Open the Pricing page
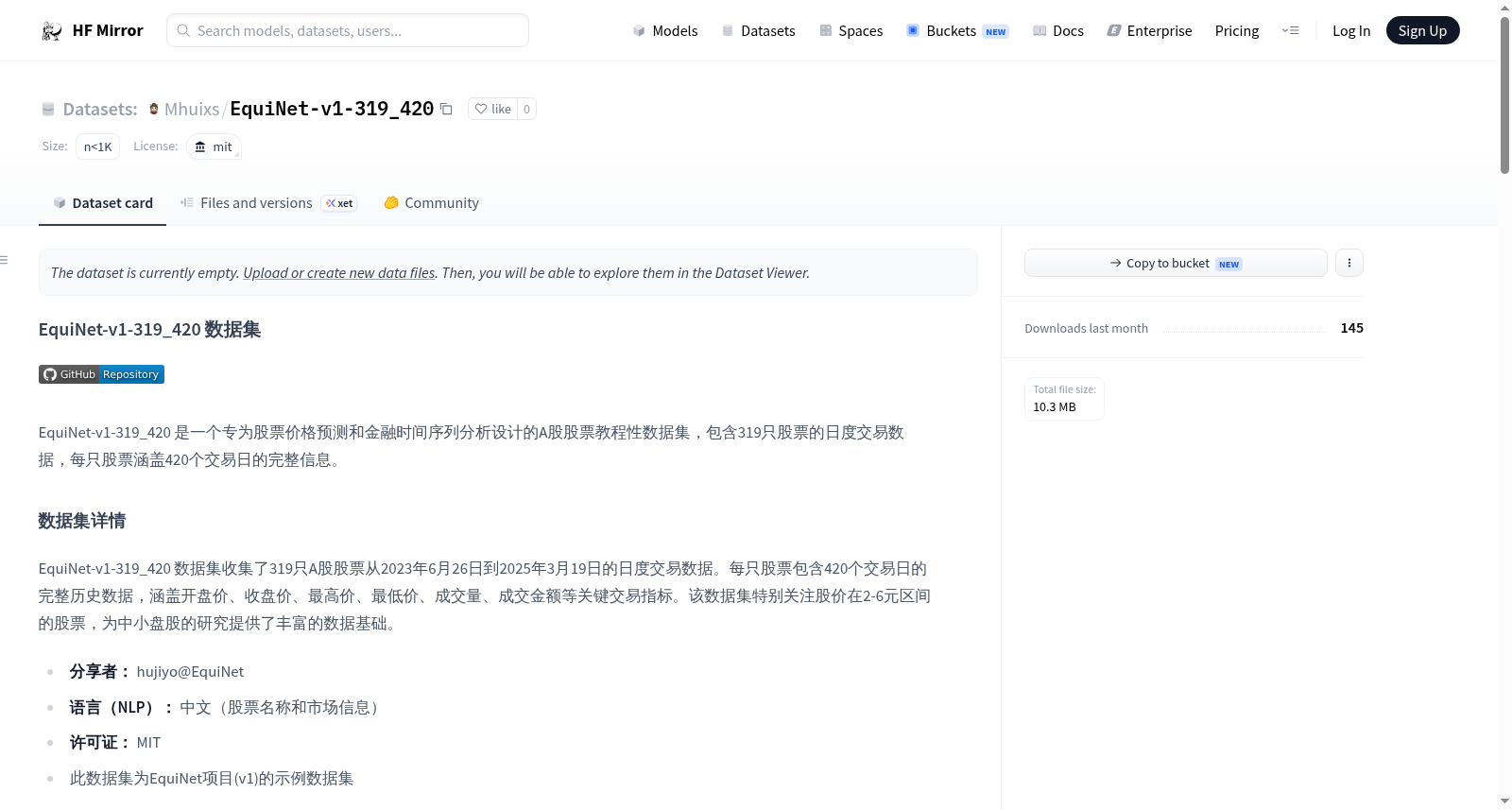Image resolution: width=1512 pixels, height=810 pixels. click(1237, 31)
